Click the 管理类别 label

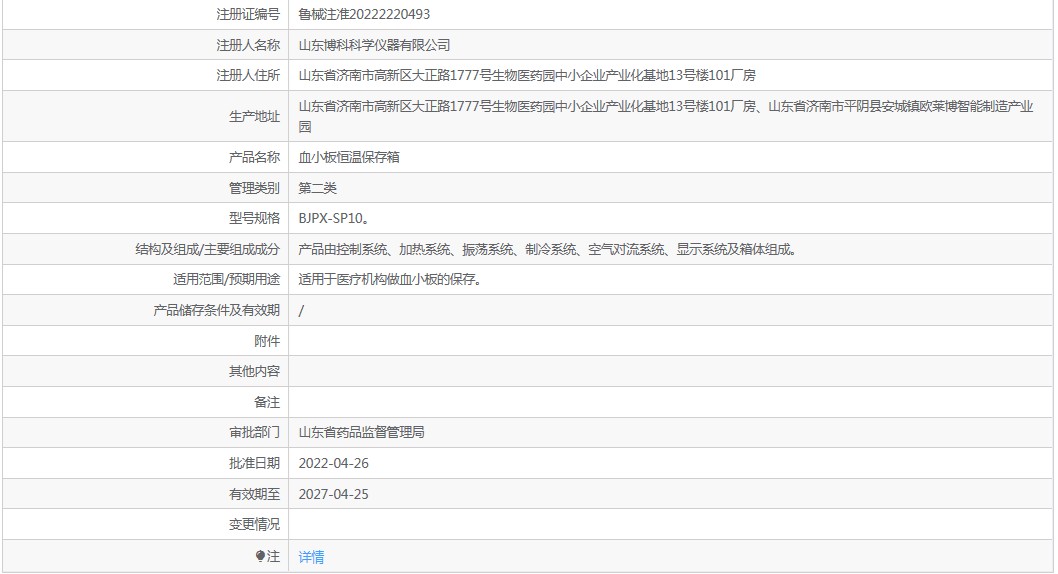click(x=254, y=188)
